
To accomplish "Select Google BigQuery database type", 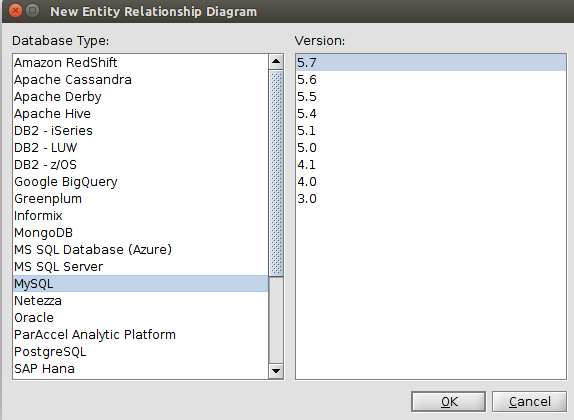I will click(141, 182).
